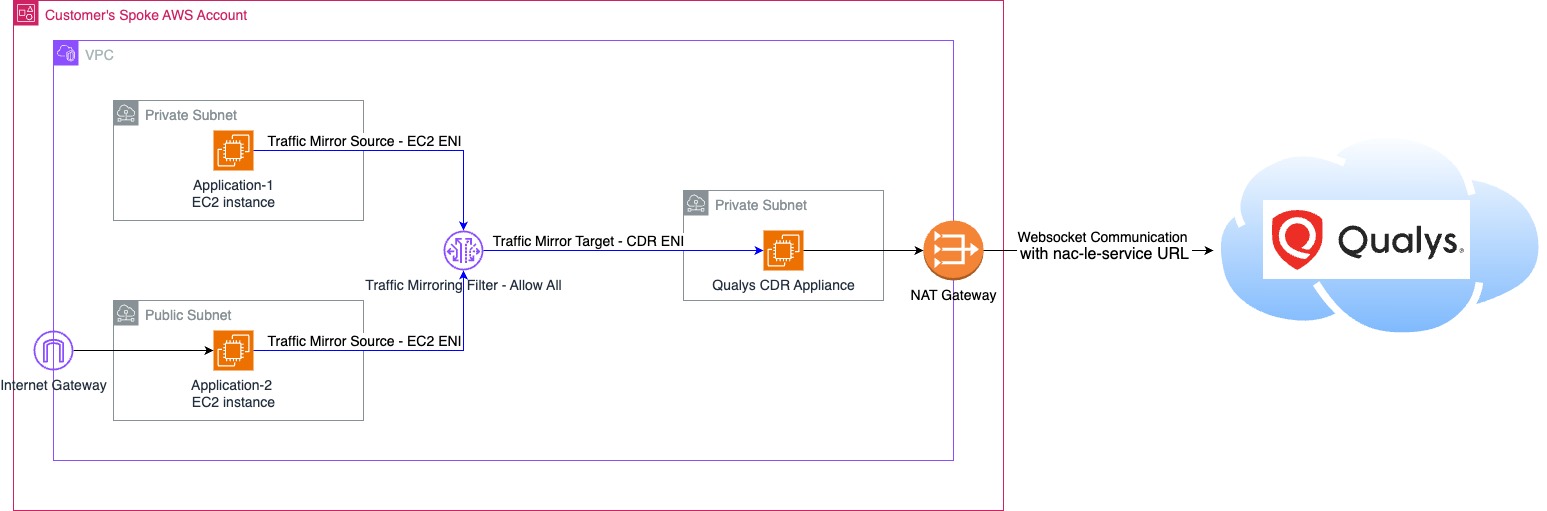Click the Application-1 EC2 instance icon
The image size is (1547, 511).
(x=233, y=151)
